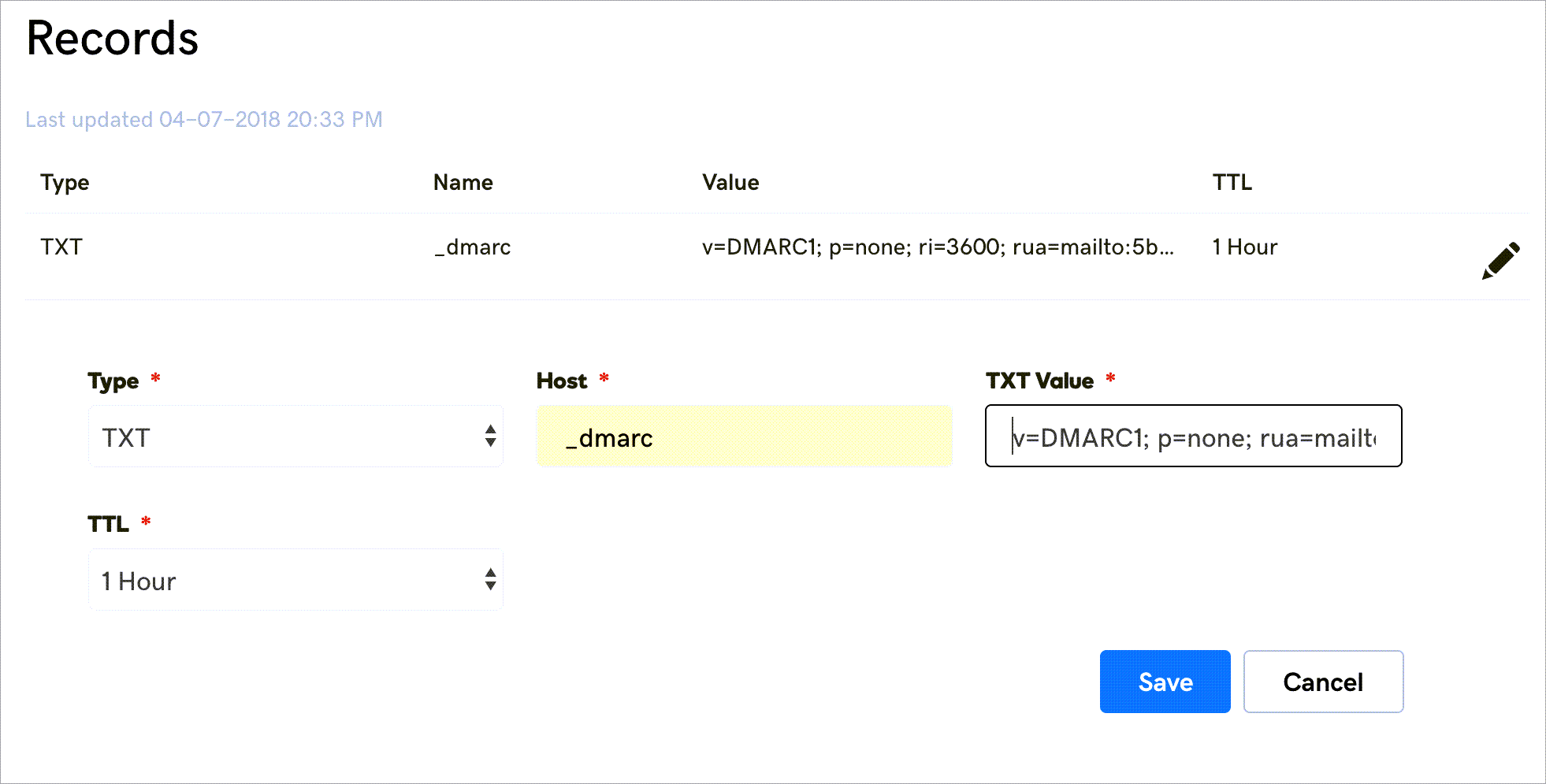Click the pencil edit icon for _dmarc record
The image size is (1546, 784).
[x=1500, y=261]
